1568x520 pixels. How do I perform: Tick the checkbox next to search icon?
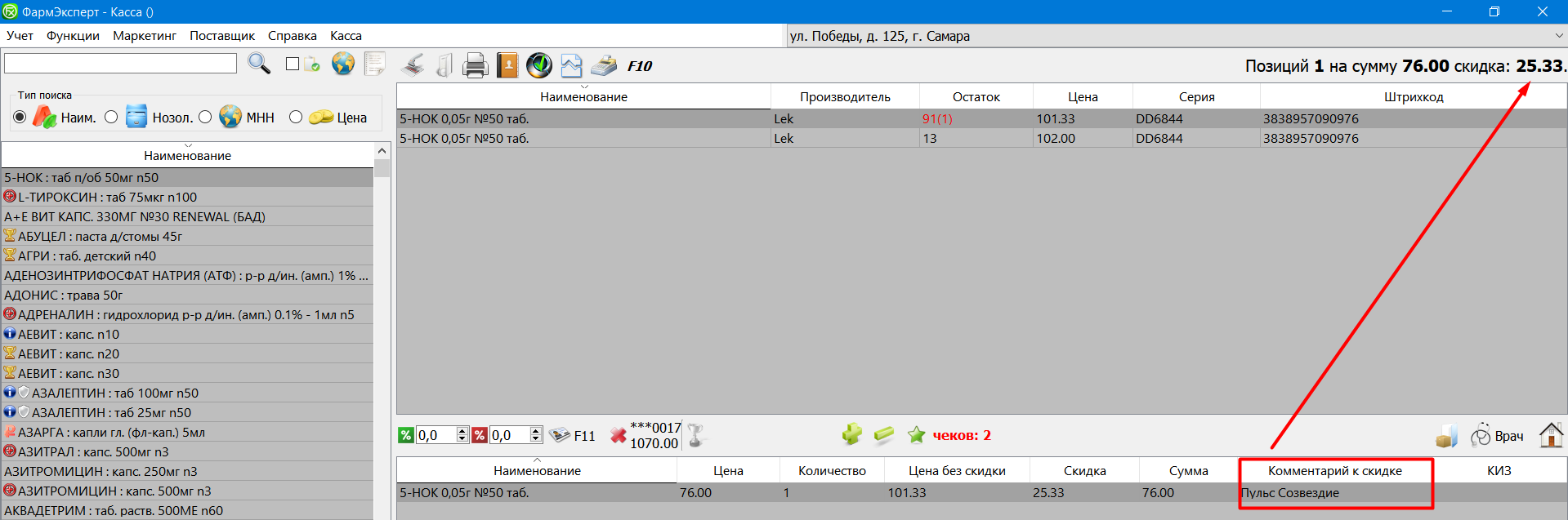point(293,64)
